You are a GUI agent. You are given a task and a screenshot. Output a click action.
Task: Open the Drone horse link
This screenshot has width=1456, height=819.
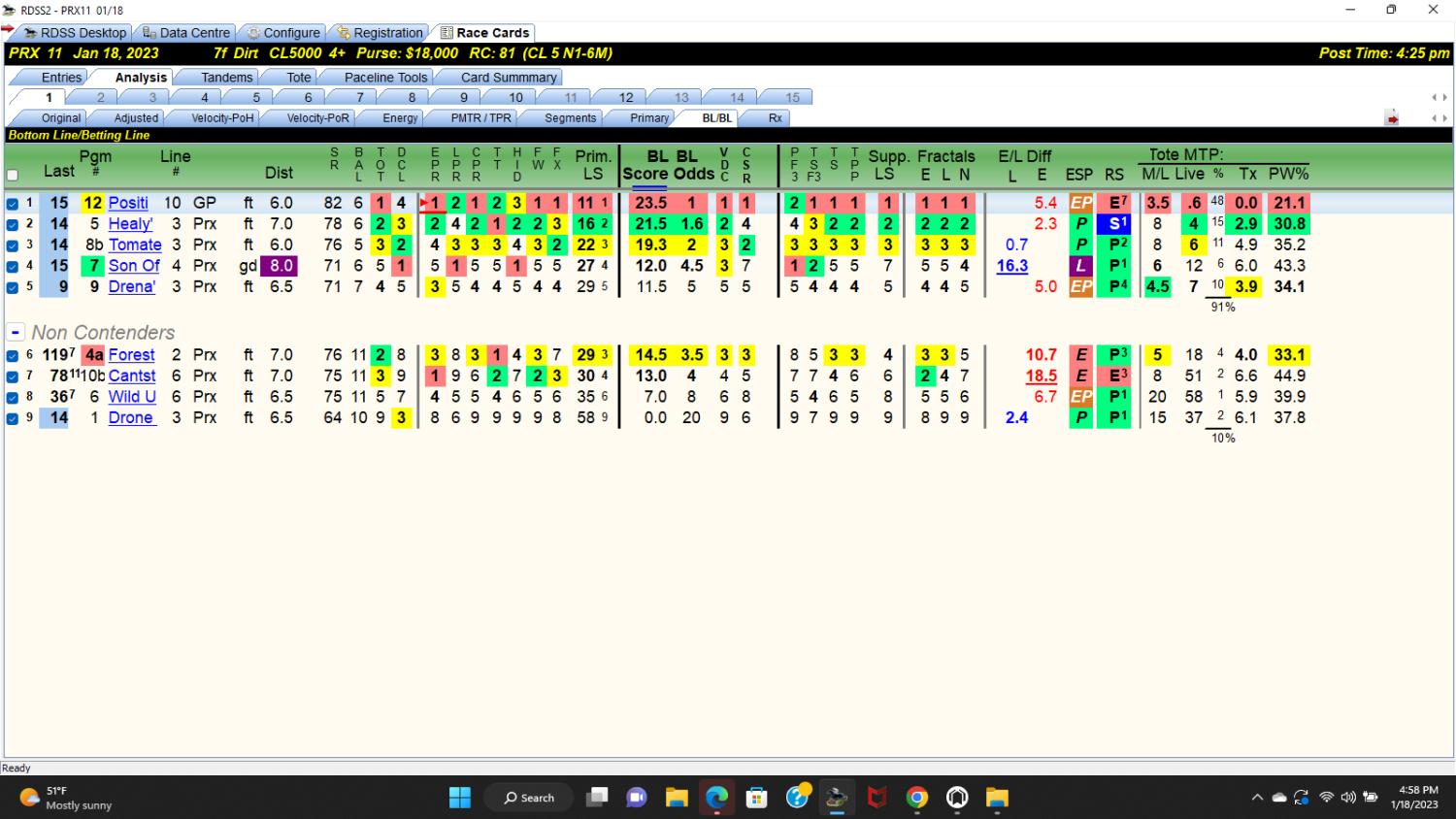point(131,417)
